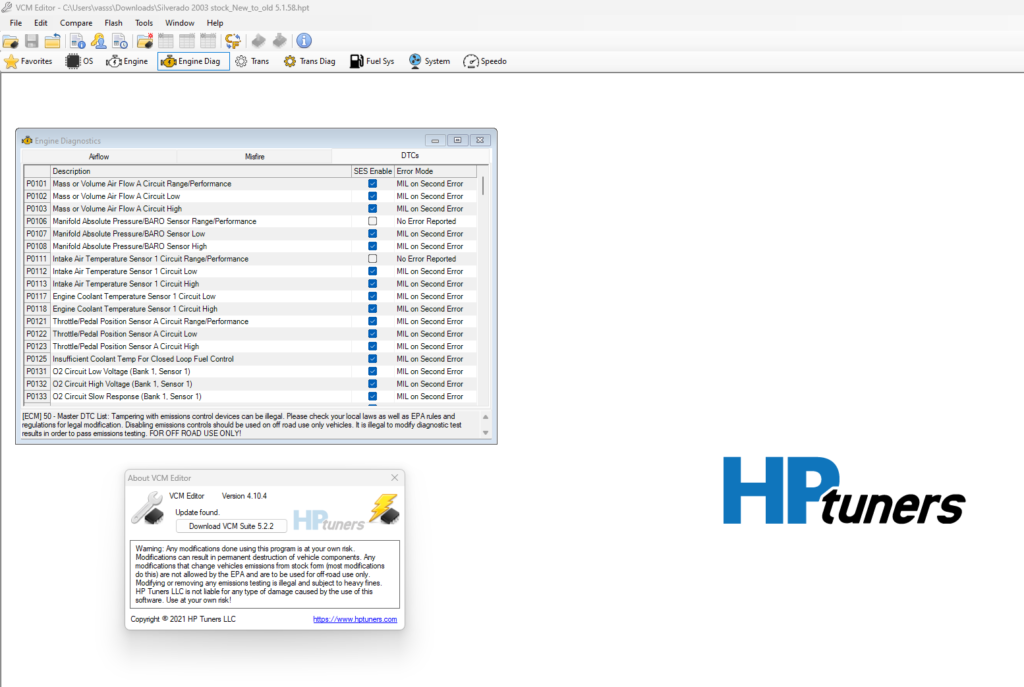This screenshot has width=1024, height=687.
Task: Switch to the Airflow tab
Action: [x=99, y=157]
